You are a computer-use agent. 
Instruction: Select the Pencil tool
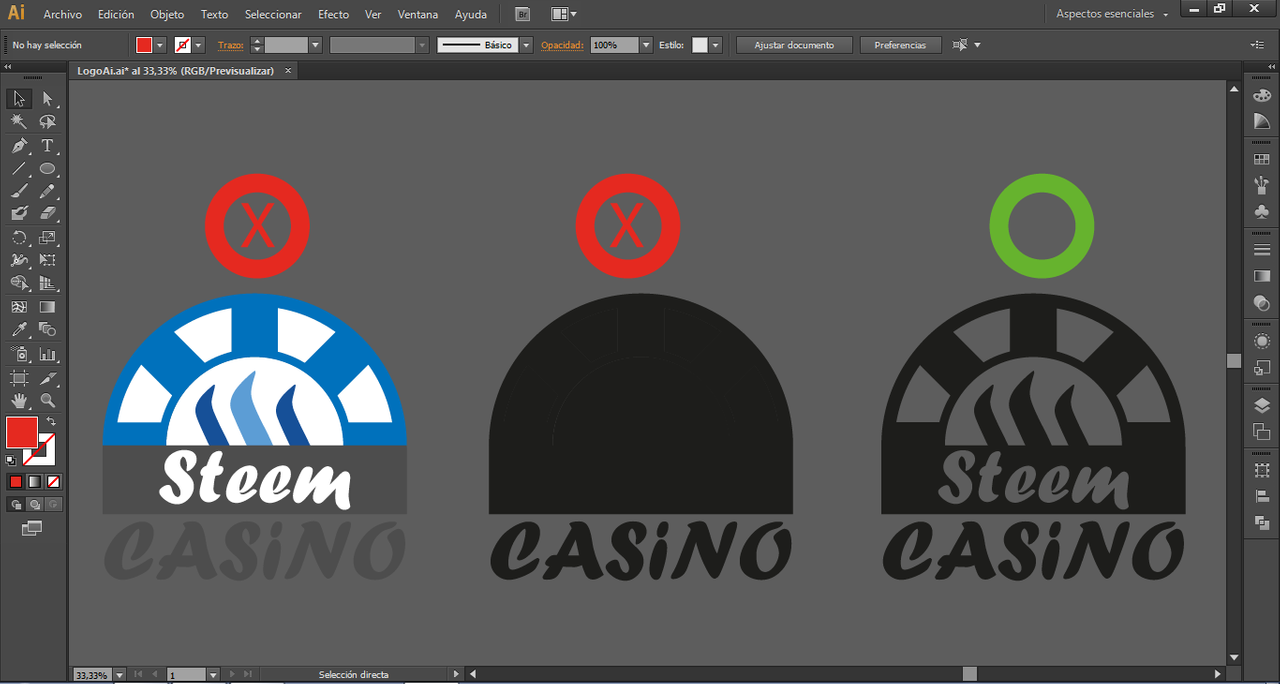click(47, 191)
